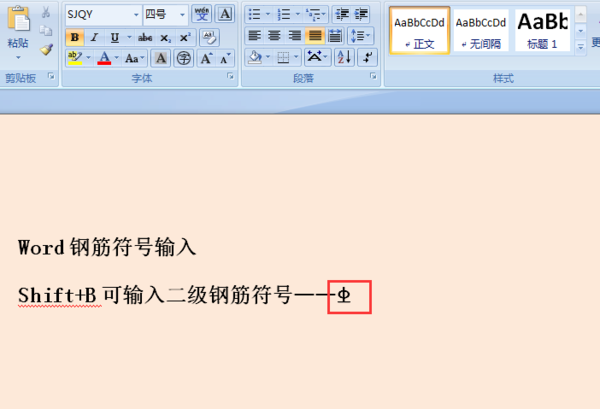Click the bullets list icon

click(254, 15)
